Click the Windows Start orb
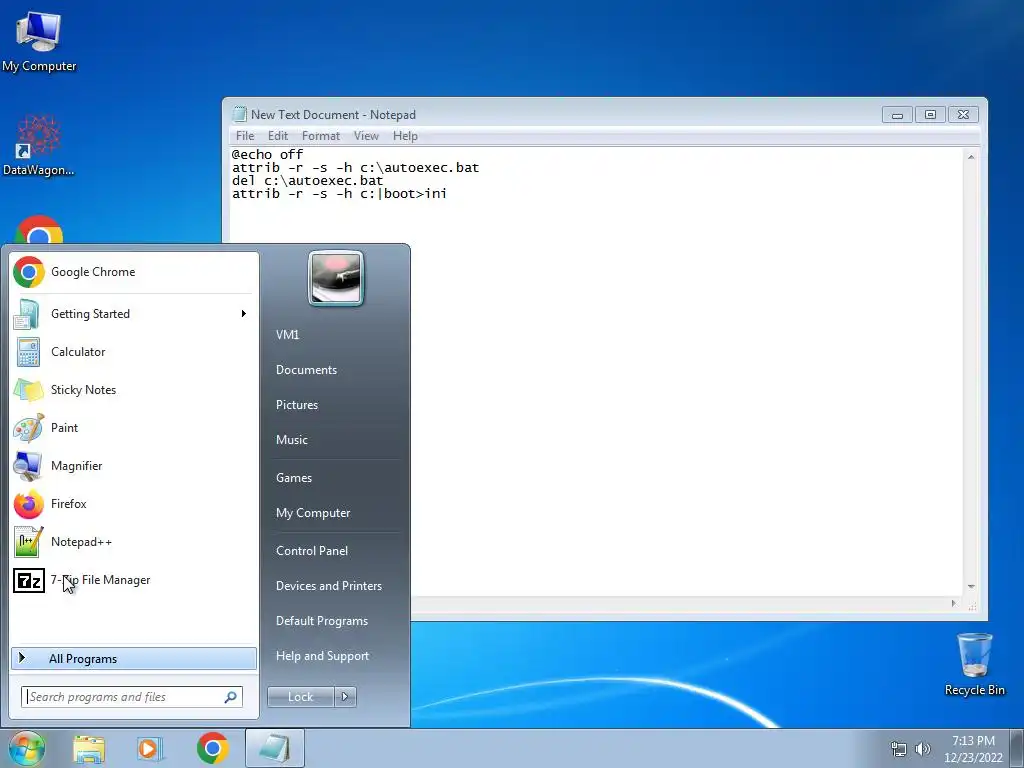This screenshot has height=768, width=1024. 26,748
